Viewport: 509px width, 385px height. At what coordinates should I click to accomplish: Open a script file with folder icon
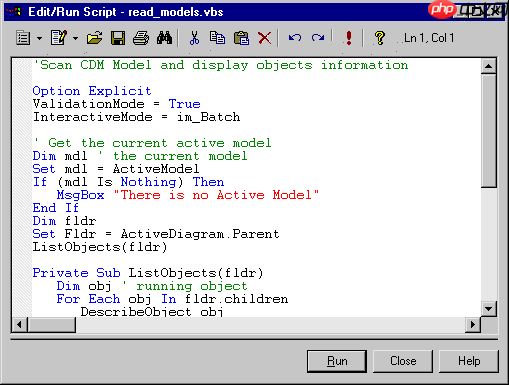click(x=94, y=38)
